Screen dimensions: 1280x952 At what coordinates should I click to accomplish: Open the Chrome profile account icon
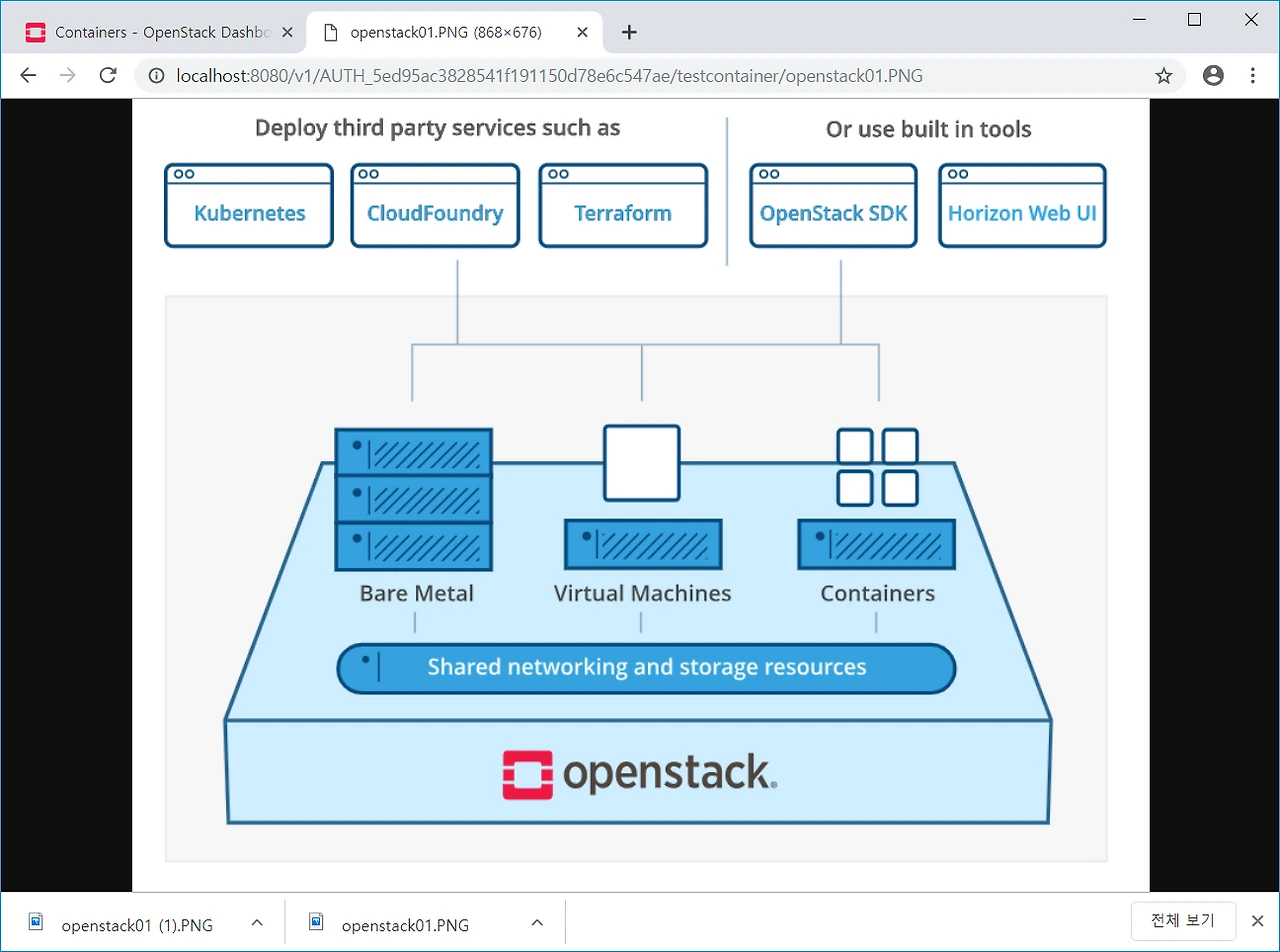(1213, 76)
